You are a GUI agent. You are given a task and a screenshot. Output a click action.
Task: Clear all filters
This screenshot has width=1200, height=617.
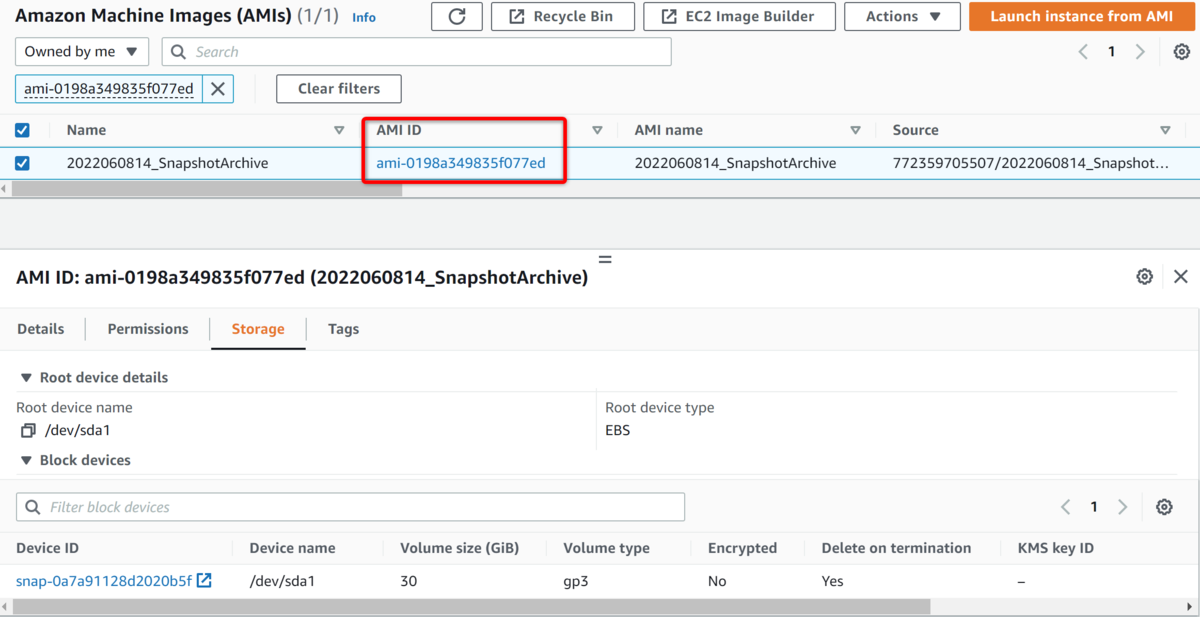(x=339, y=89)
